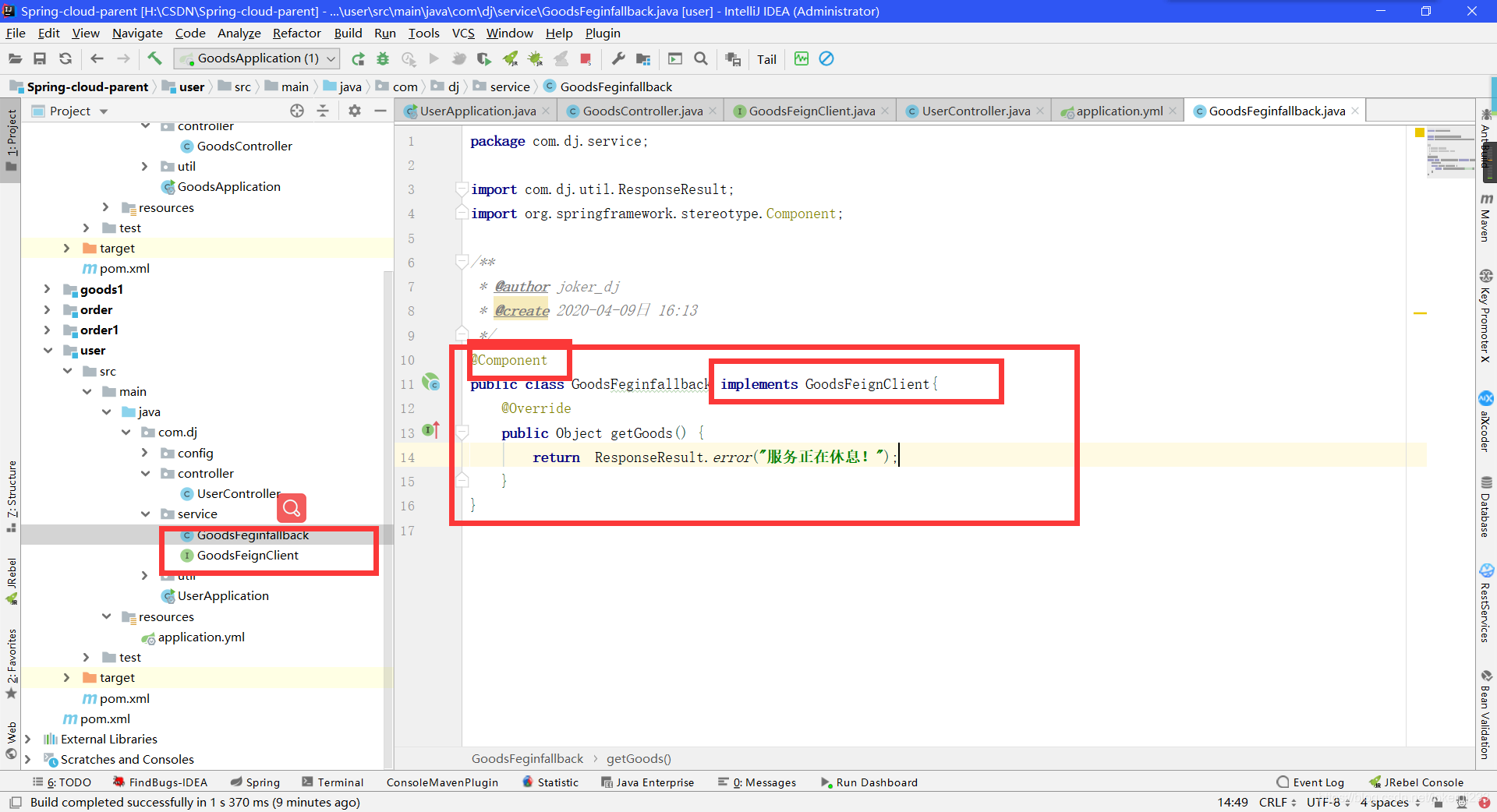Rerun GoodsApplication with the green rerun icon
Screen dimensions: 1497x812
358,58
